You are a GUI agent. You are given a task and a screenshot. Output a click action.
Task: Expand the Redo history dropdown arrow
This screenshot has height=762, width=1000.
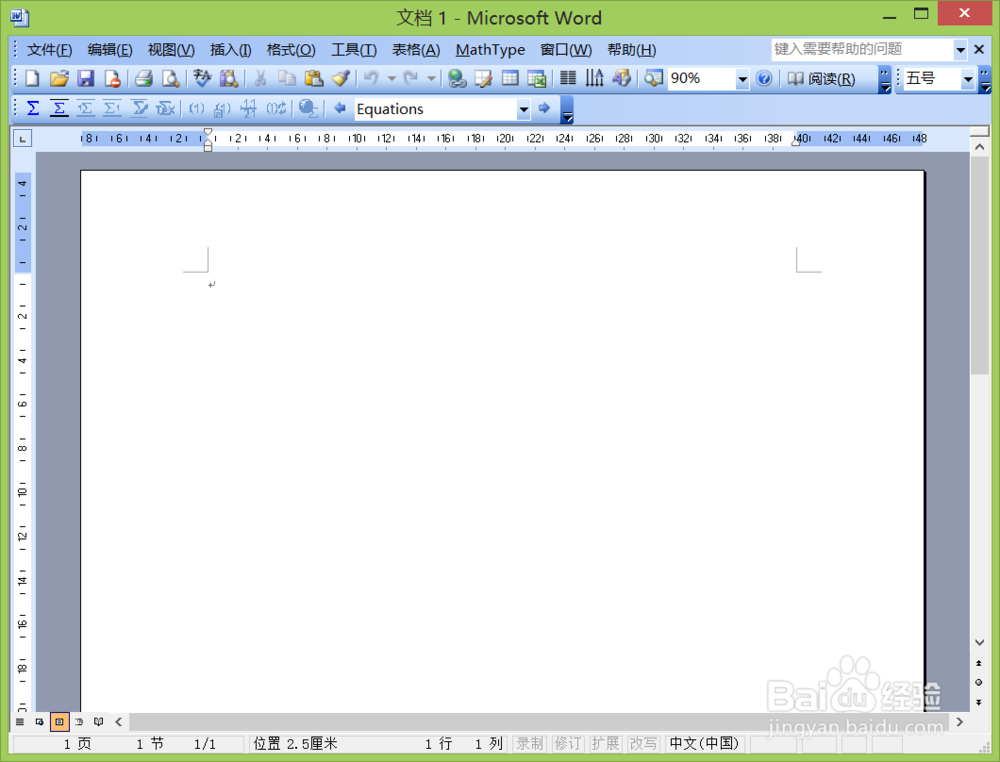(x=432, y=78)
